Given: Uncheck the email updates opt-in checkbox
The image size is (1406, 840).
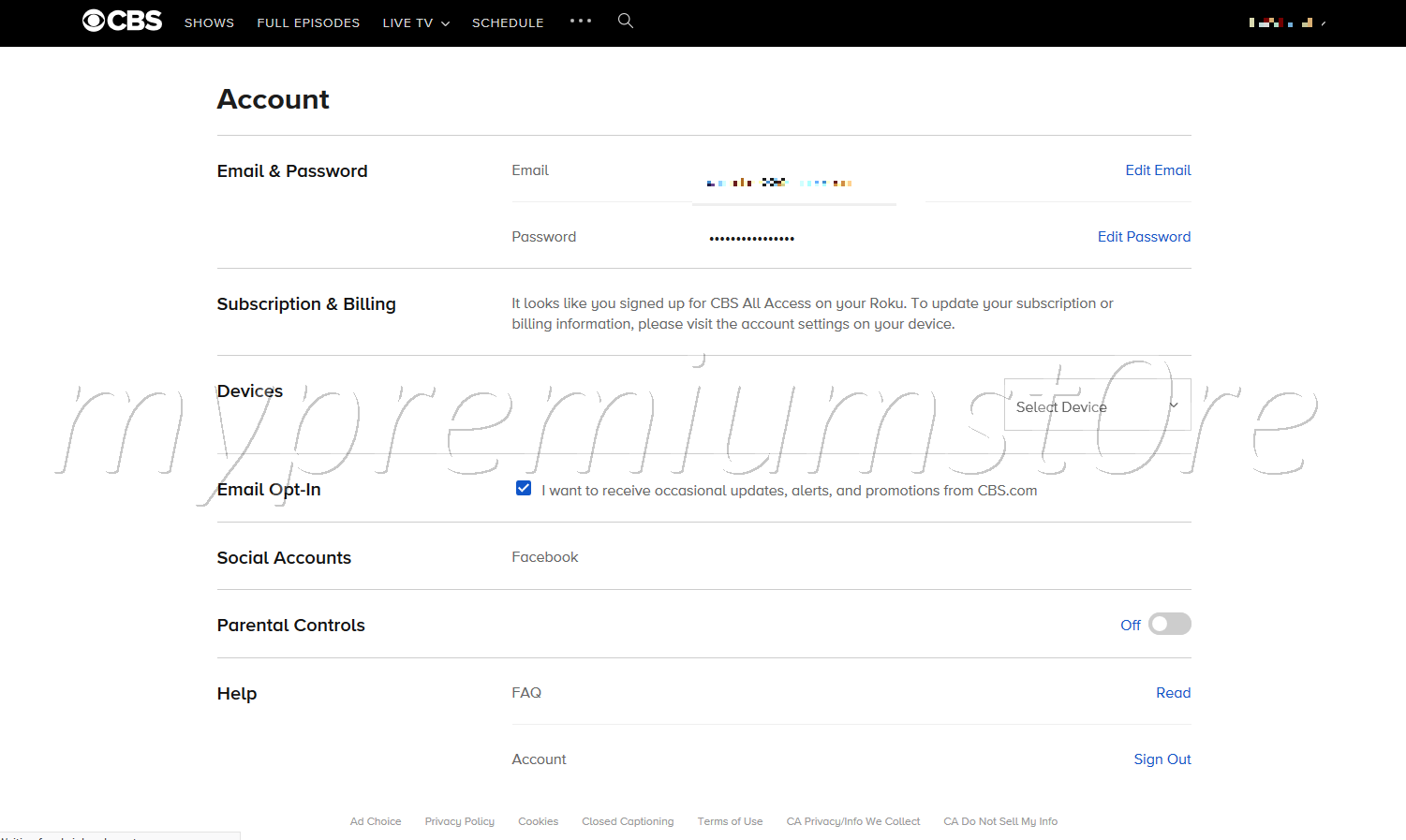Looking at the screenshot, I should click(x=524, y=489).
